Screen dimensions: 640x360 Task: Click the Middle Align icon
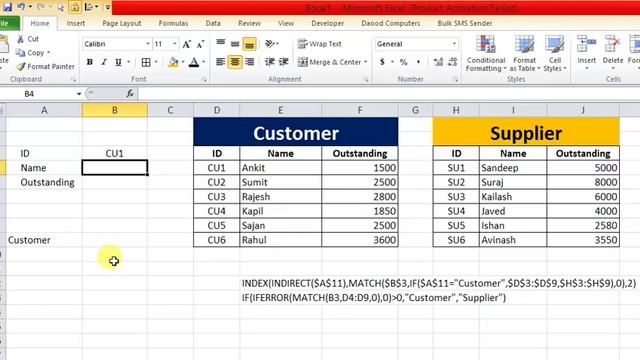point(235,43)
